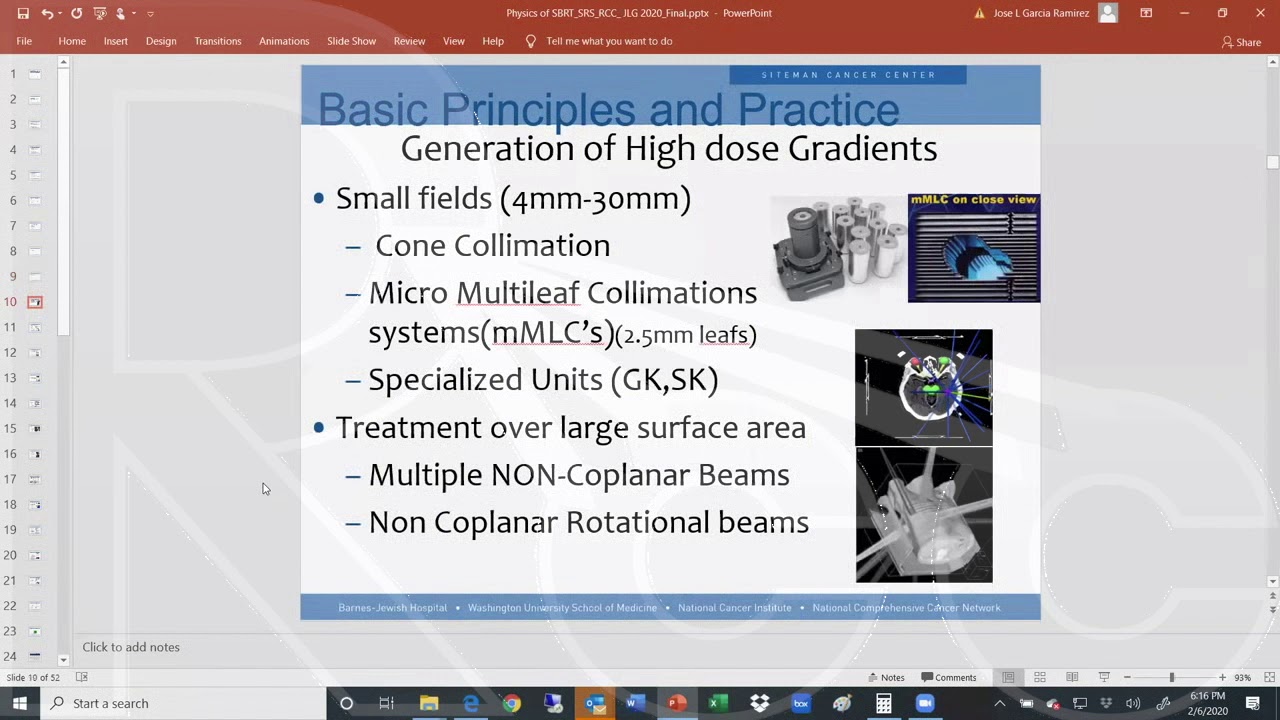This screenshot has width=1280, height=720.
Task: Select slide 15 thumbnail in panel
Action: click(35, 428)
